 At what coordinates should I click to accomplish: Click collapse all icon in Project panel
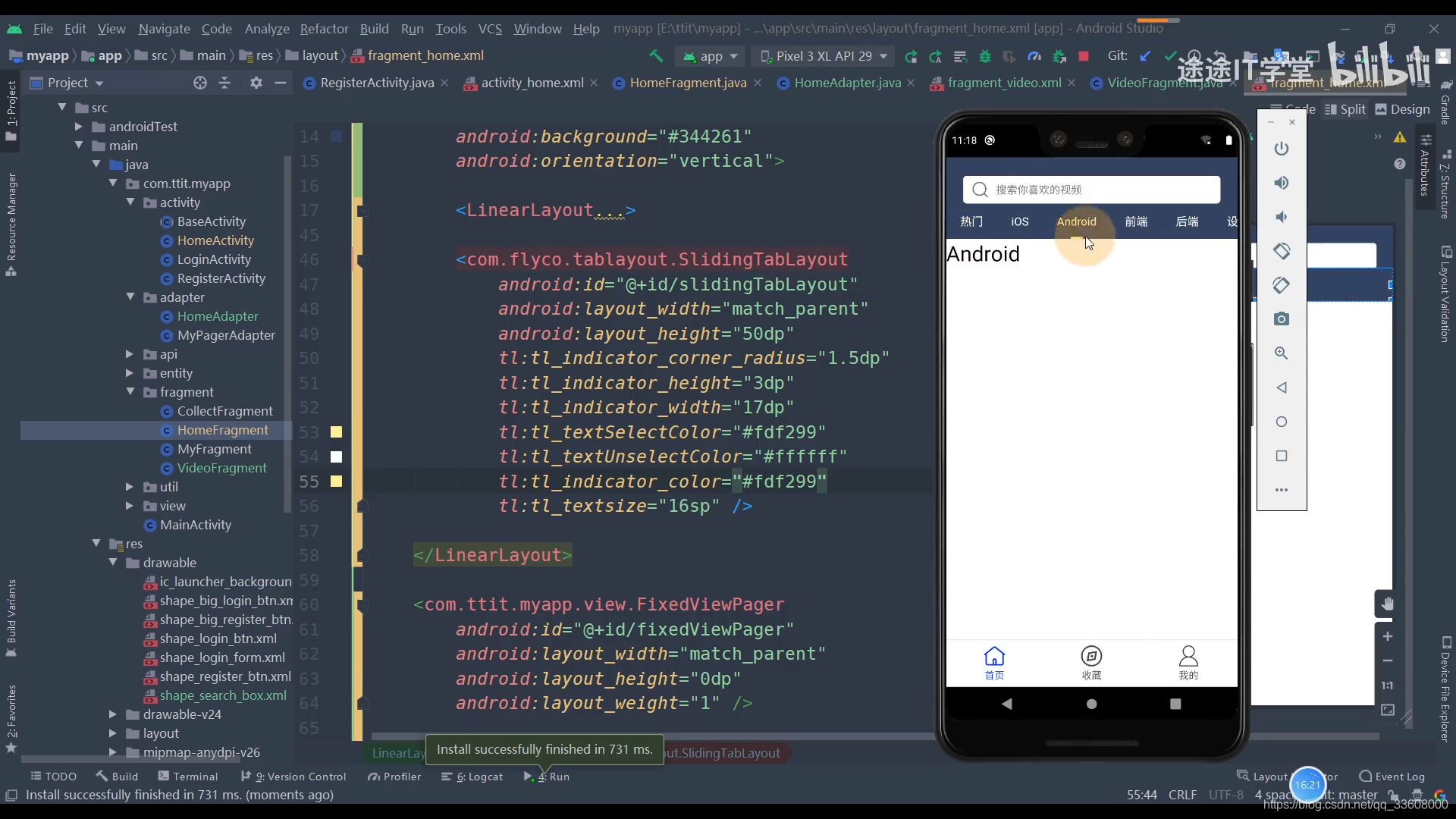224,83
